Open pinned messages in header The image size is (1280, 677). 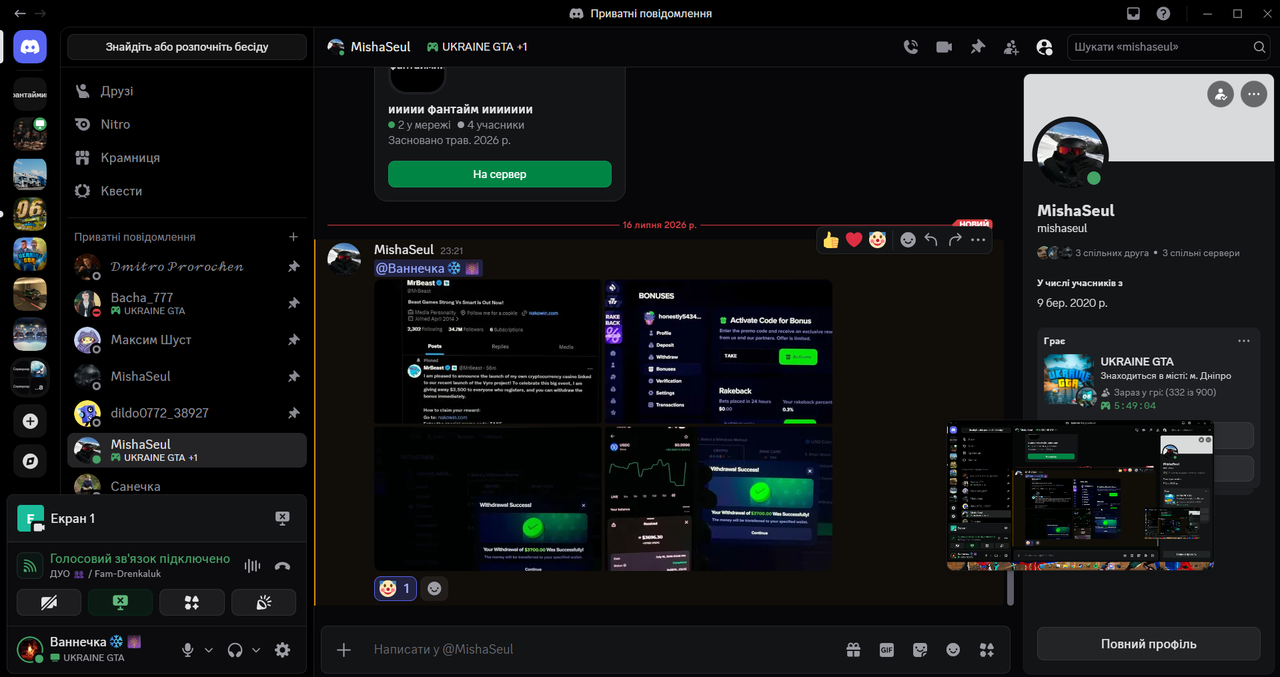click(x=978, y=47)
